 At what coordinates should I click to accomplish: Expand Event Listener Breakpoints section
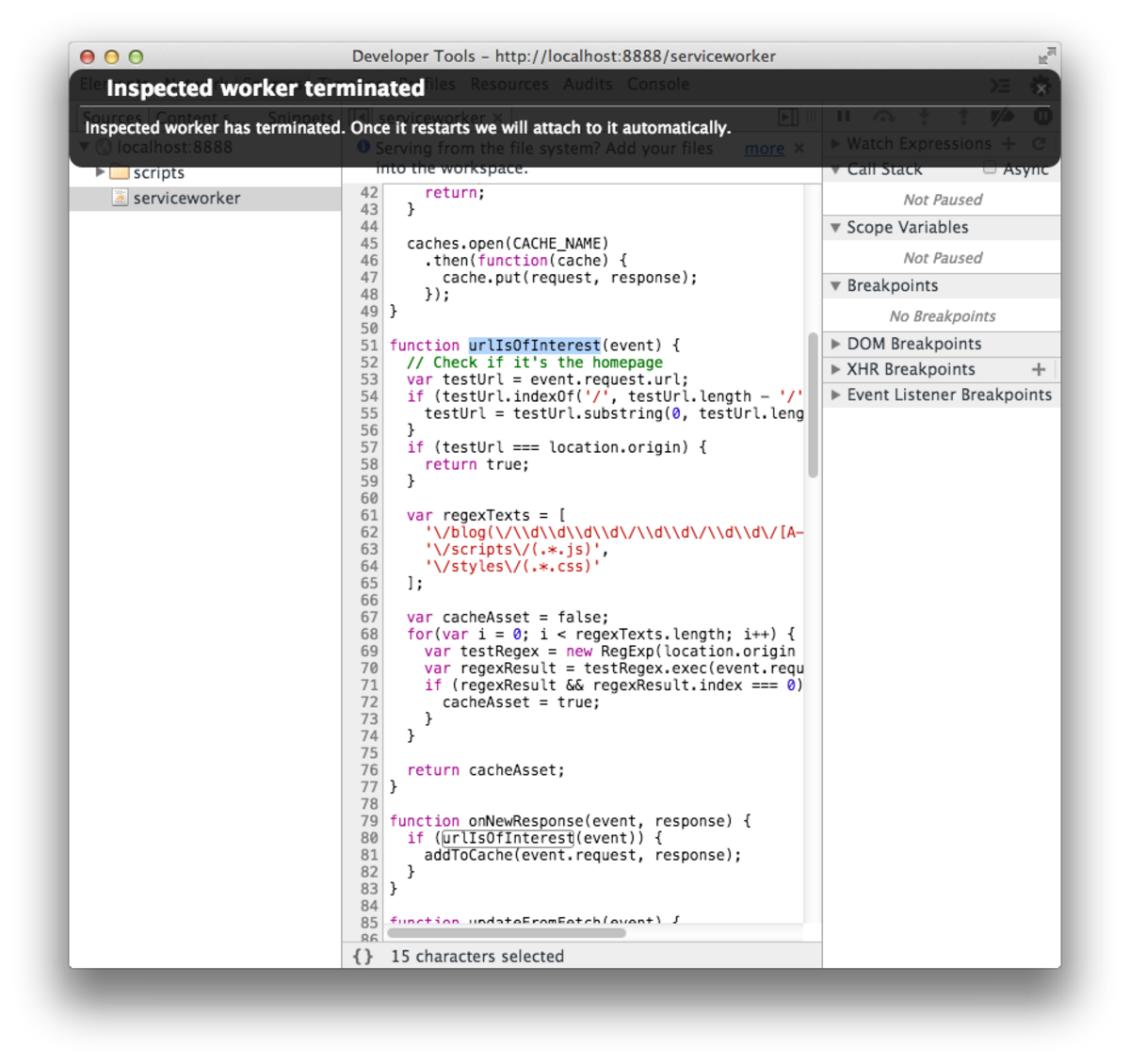pos(835,395)
